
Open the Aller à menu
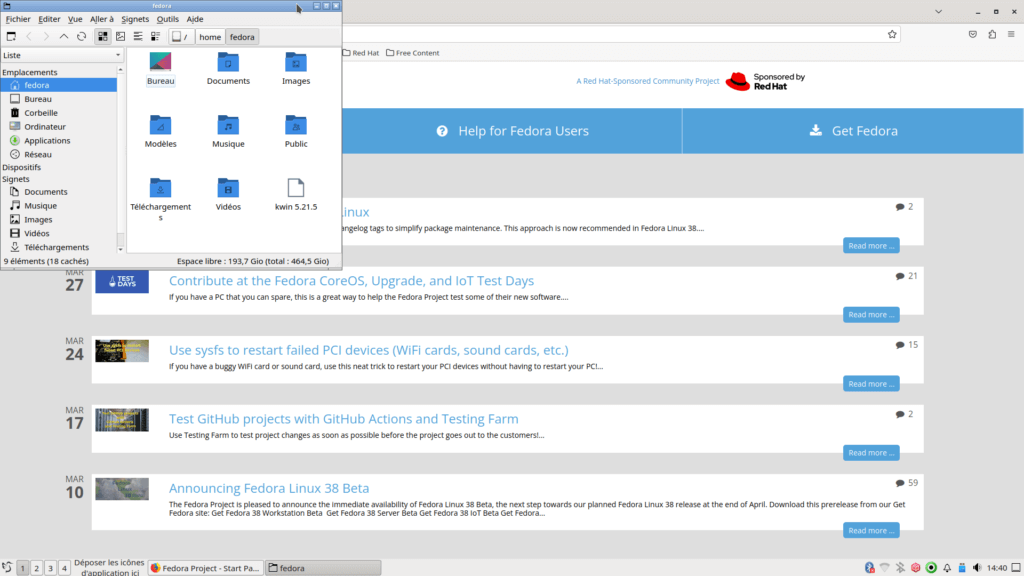tap(101, 19)
